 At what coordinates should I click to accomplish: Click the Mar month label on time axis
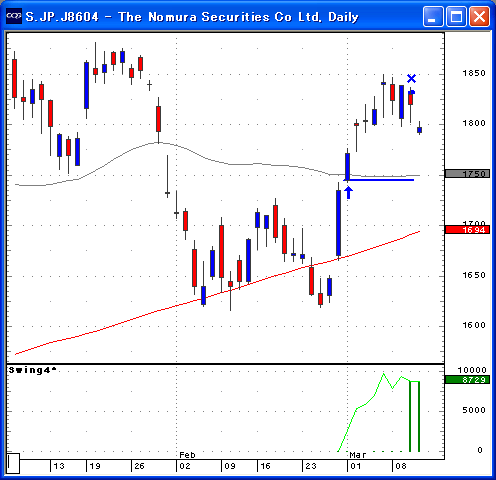click(358, 455)
